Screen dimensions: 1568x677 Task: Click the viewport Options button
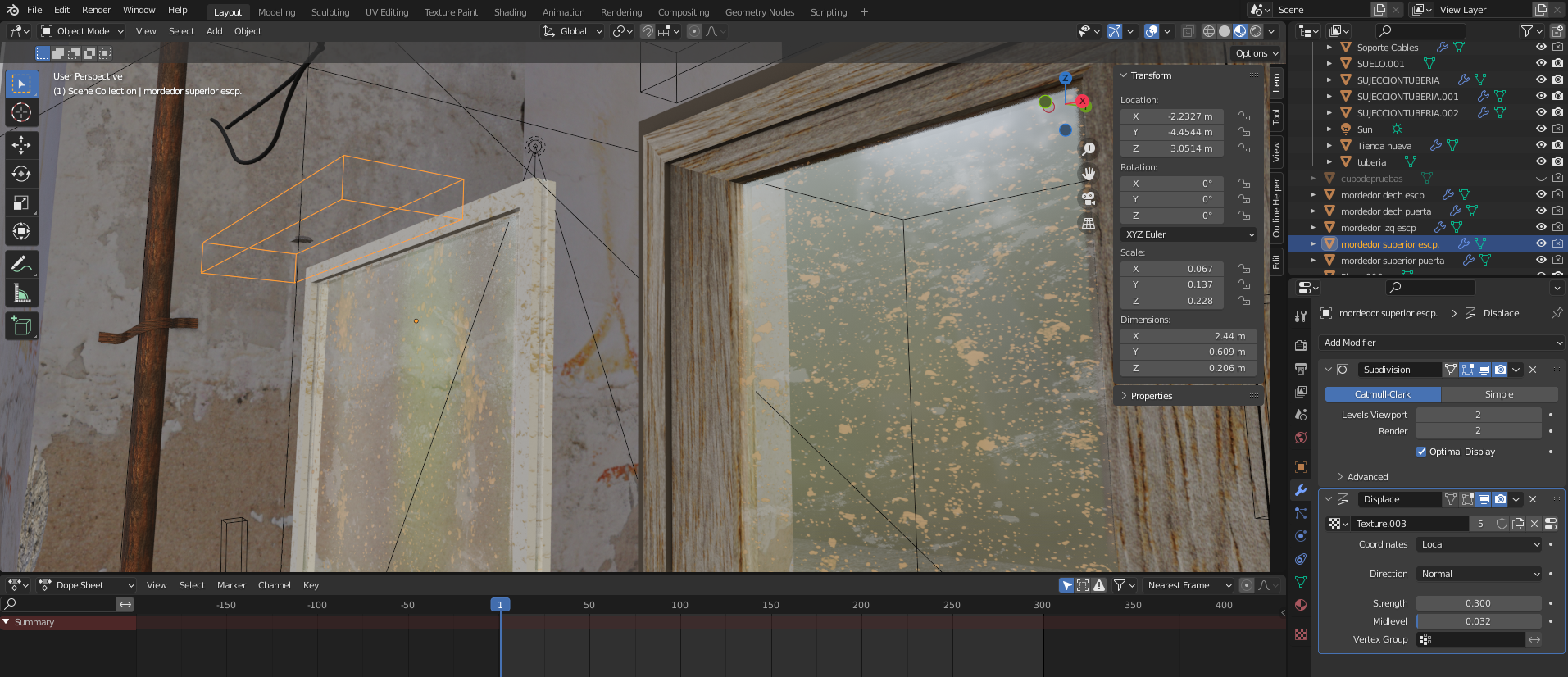(1257, 53)
